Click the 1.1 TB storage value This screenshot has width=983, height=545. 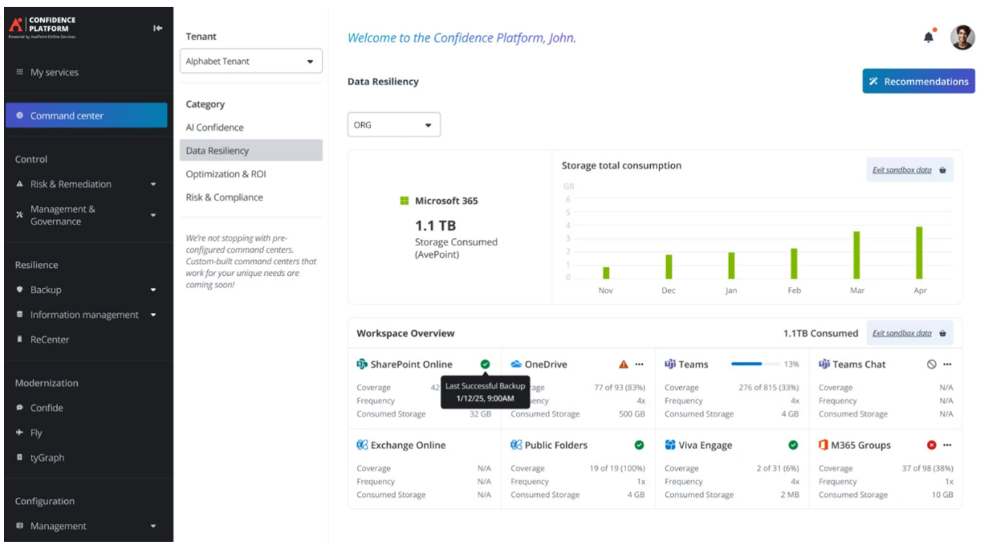click(435, 226)
